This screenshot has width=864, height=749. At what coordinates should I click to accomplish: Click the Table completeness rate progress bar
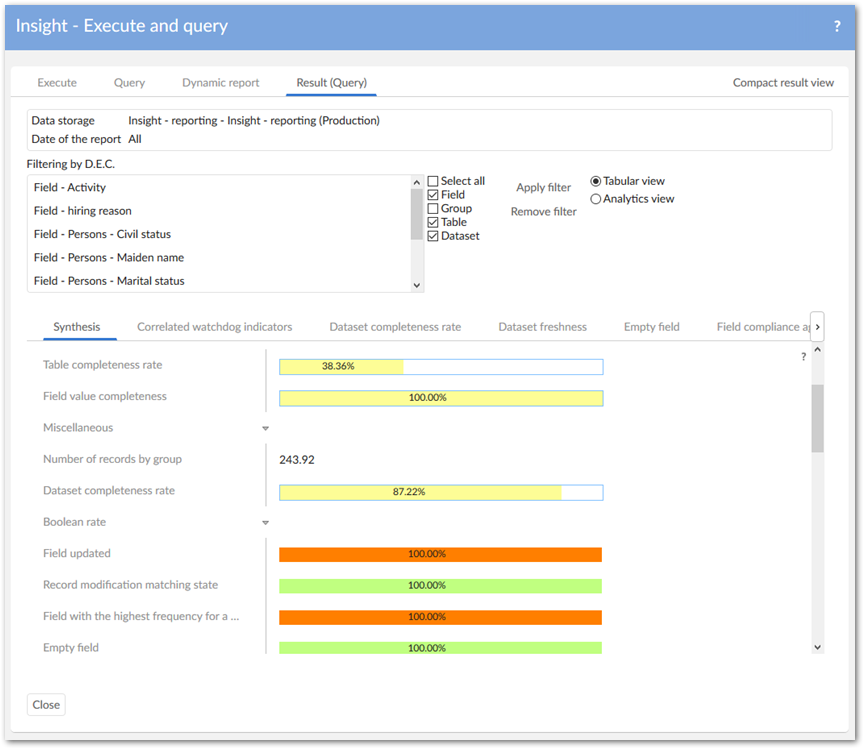pyautogui.click(x=440, y=367)
